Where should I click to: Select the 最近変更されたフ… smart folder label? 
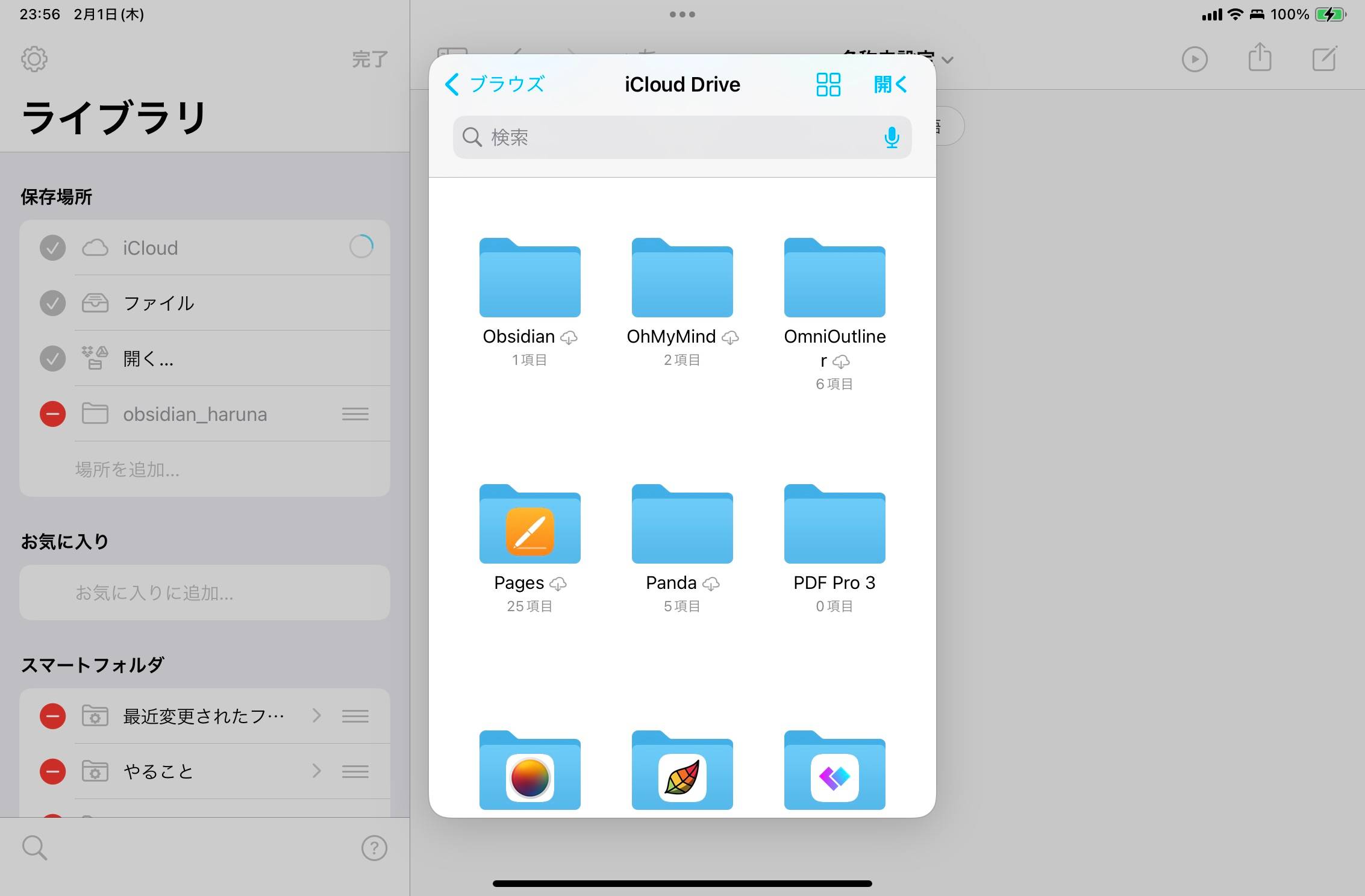[x=204, y=716]
